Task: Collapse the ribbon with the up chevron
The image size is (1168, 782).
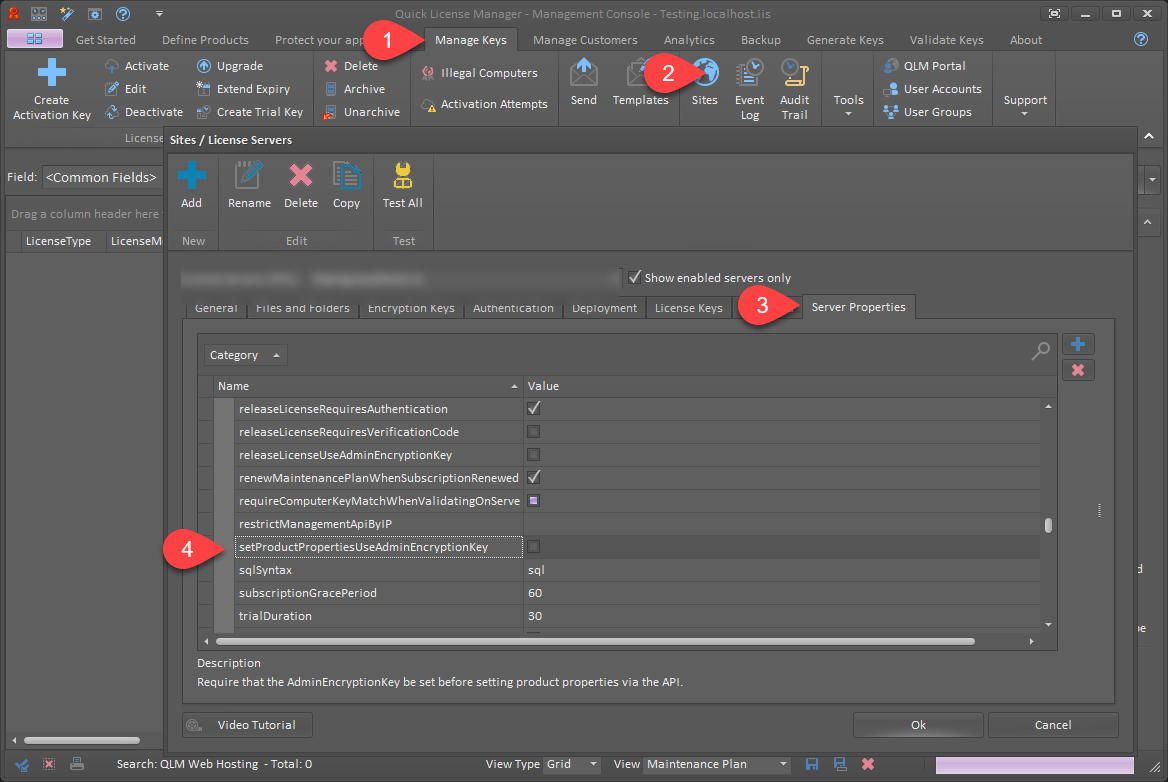Action: [1149, 136]
